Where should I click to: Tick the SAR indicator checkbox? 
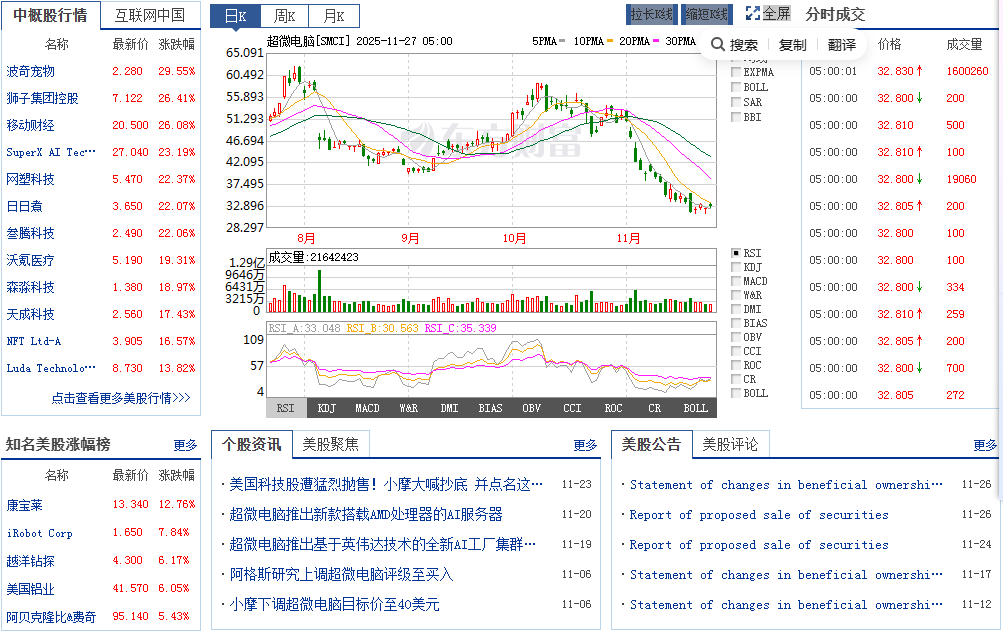click(x=736, y=102)
